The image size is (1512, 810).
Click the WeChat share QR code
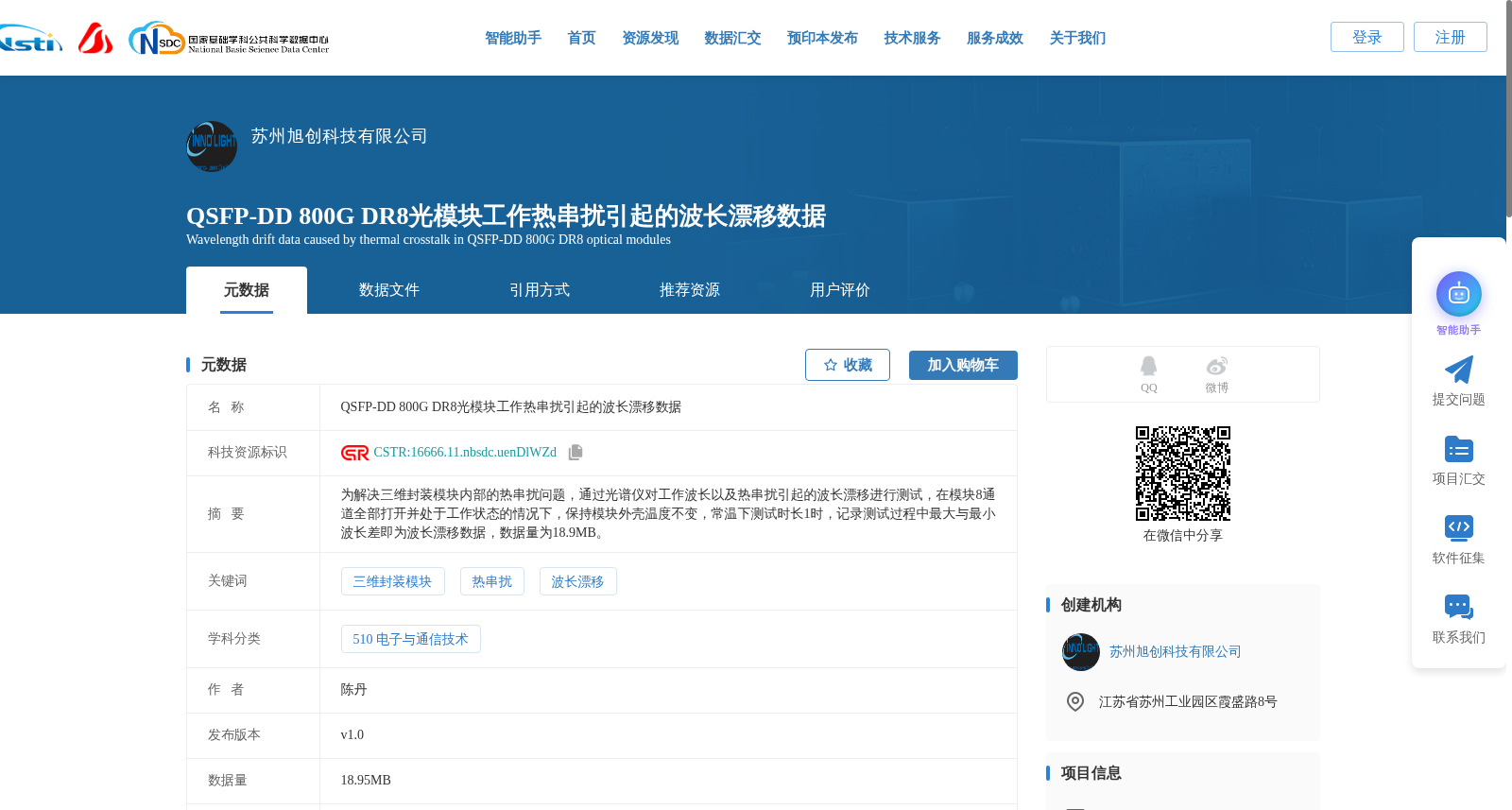coord(1183,474)
